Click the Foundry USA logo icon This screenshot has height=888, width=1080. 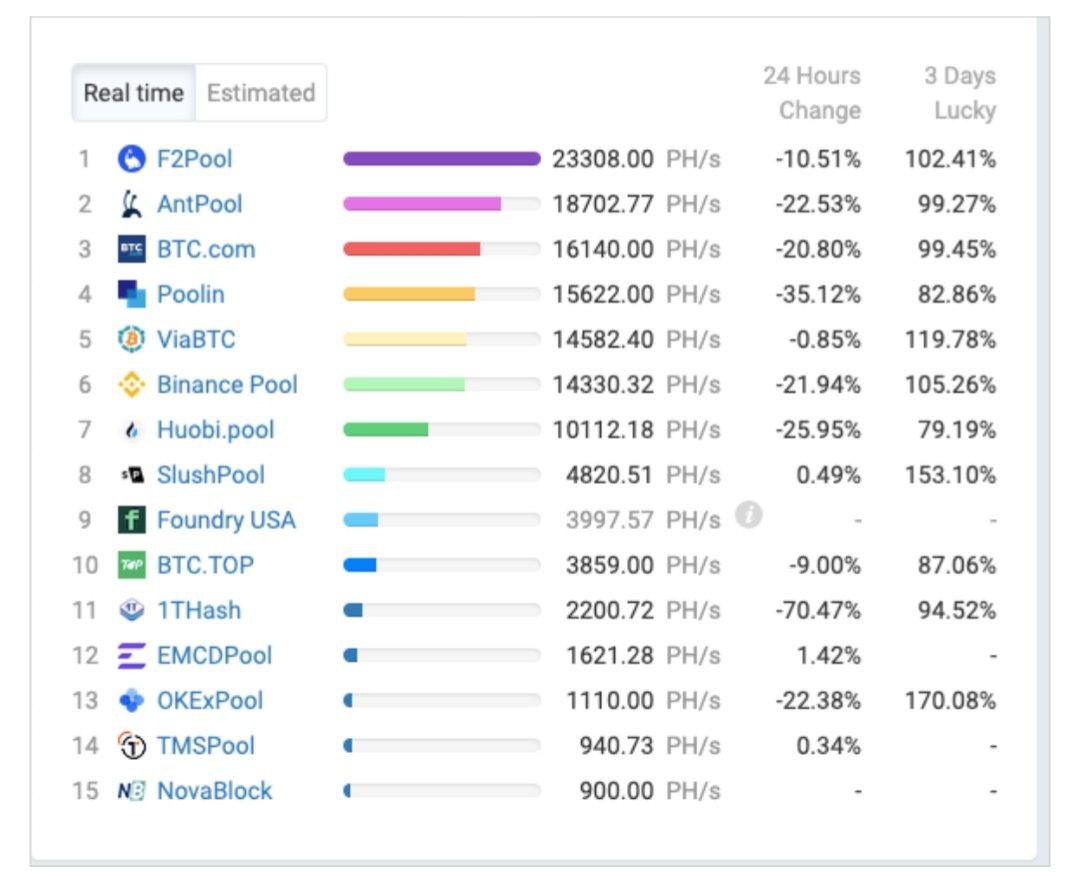[x=132, y=520]
